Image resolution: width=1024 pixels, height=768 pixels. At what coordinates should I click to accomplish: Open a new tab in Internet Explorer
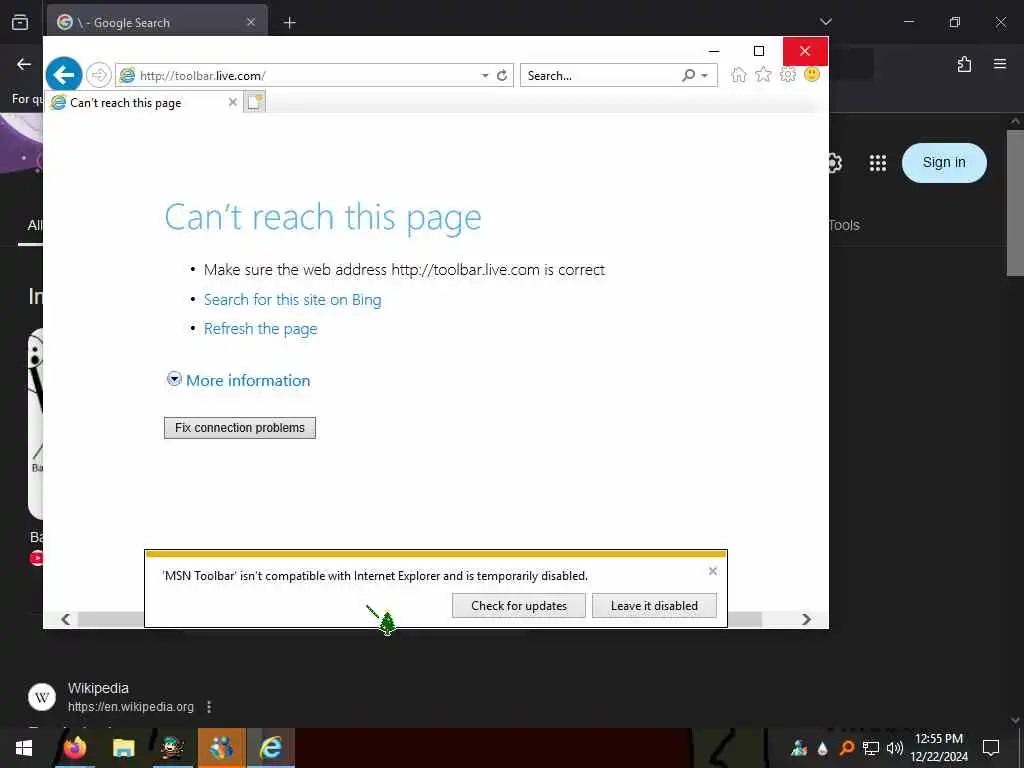pyautogui.click(x=254, y=102)
